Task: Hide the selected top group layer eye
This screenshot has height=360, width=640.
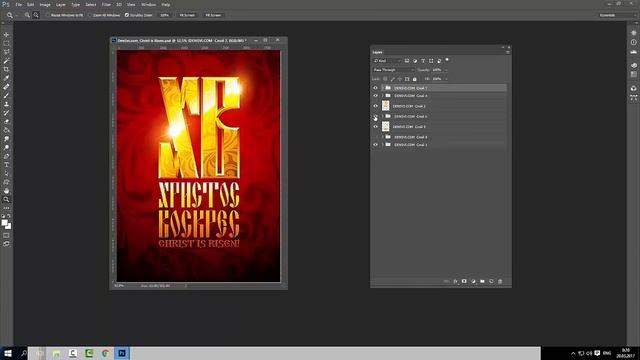Action: pos(376,88)
